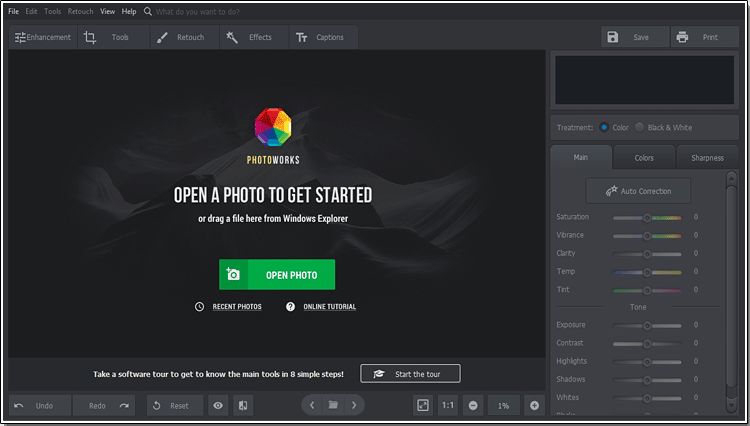
Task: Click the before/after compare icon
Action: pyautogui.click(x=243, y=405)
